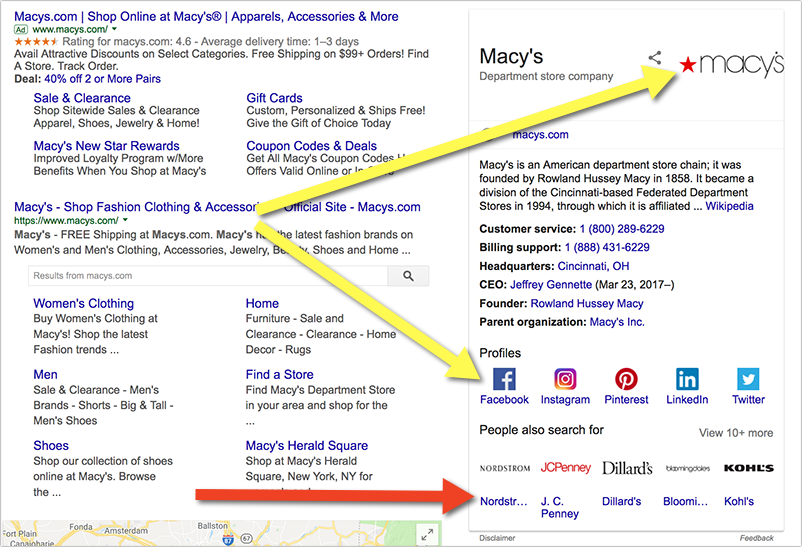Click the Feedback link below the panel
This screenshot has width=802, height=547.
point(756,538)
